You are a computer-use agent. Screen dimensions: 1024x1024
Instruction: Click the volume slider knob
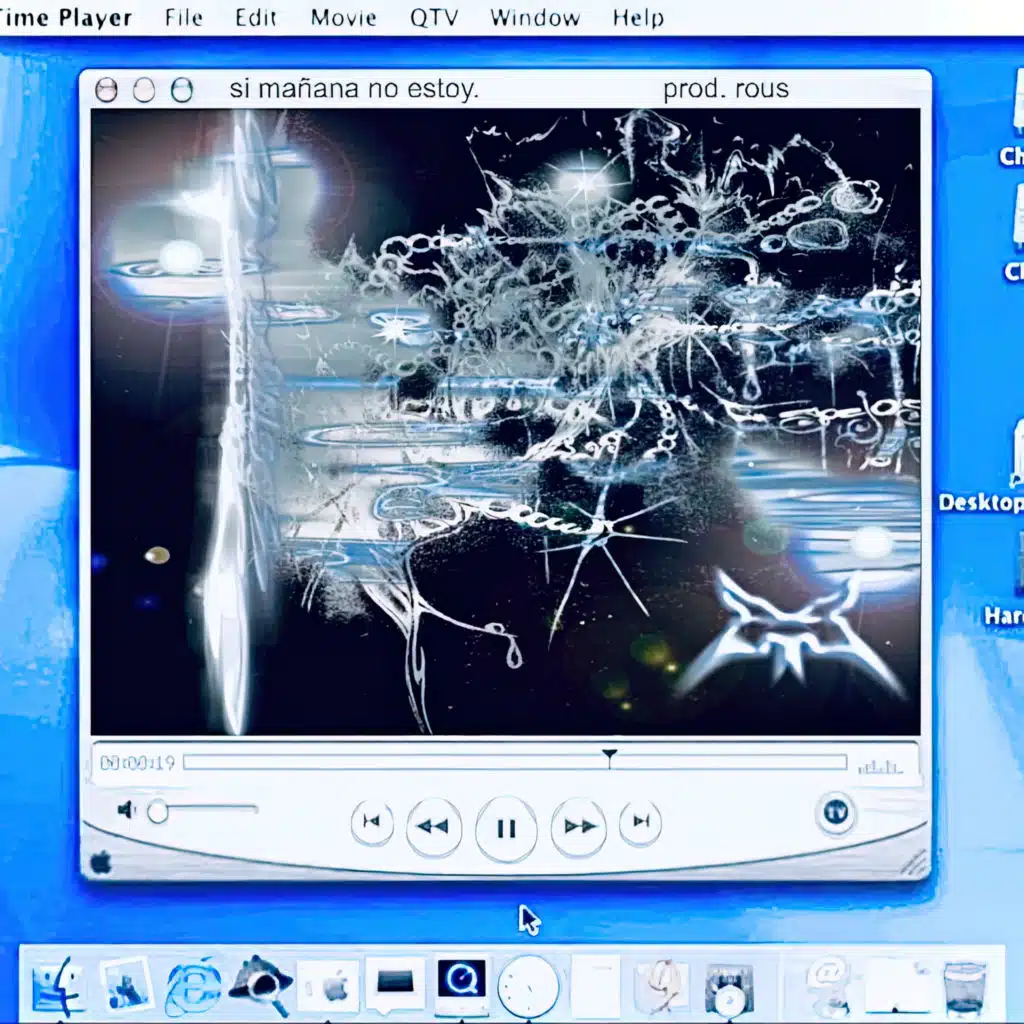coord(157,812)
